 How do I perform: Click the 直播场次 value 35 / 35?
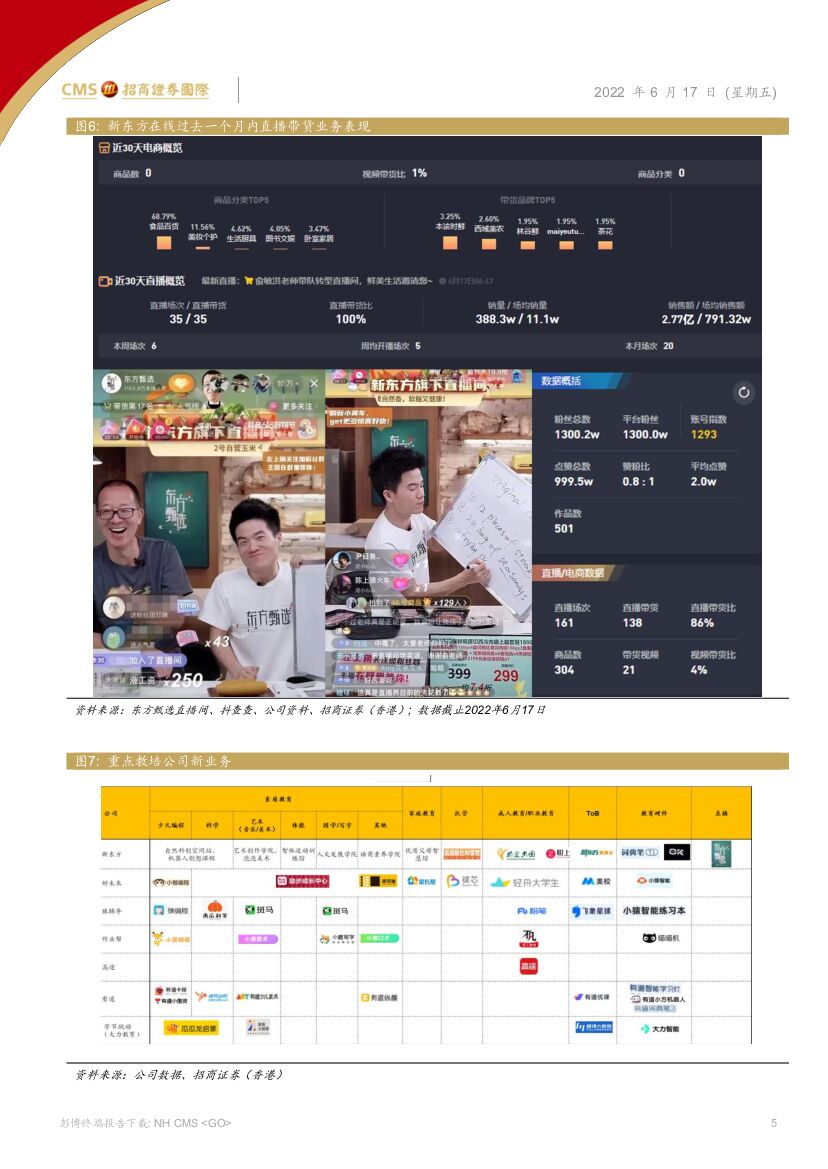tap(188, 319)
